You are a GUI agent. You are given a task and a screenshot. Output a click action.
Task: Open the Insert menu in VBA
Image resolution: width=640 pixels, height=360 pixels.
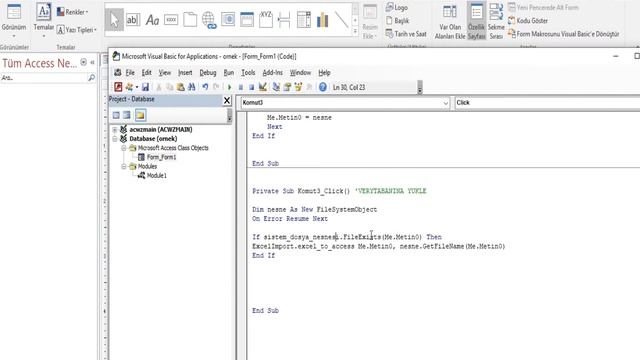(185, 73)
